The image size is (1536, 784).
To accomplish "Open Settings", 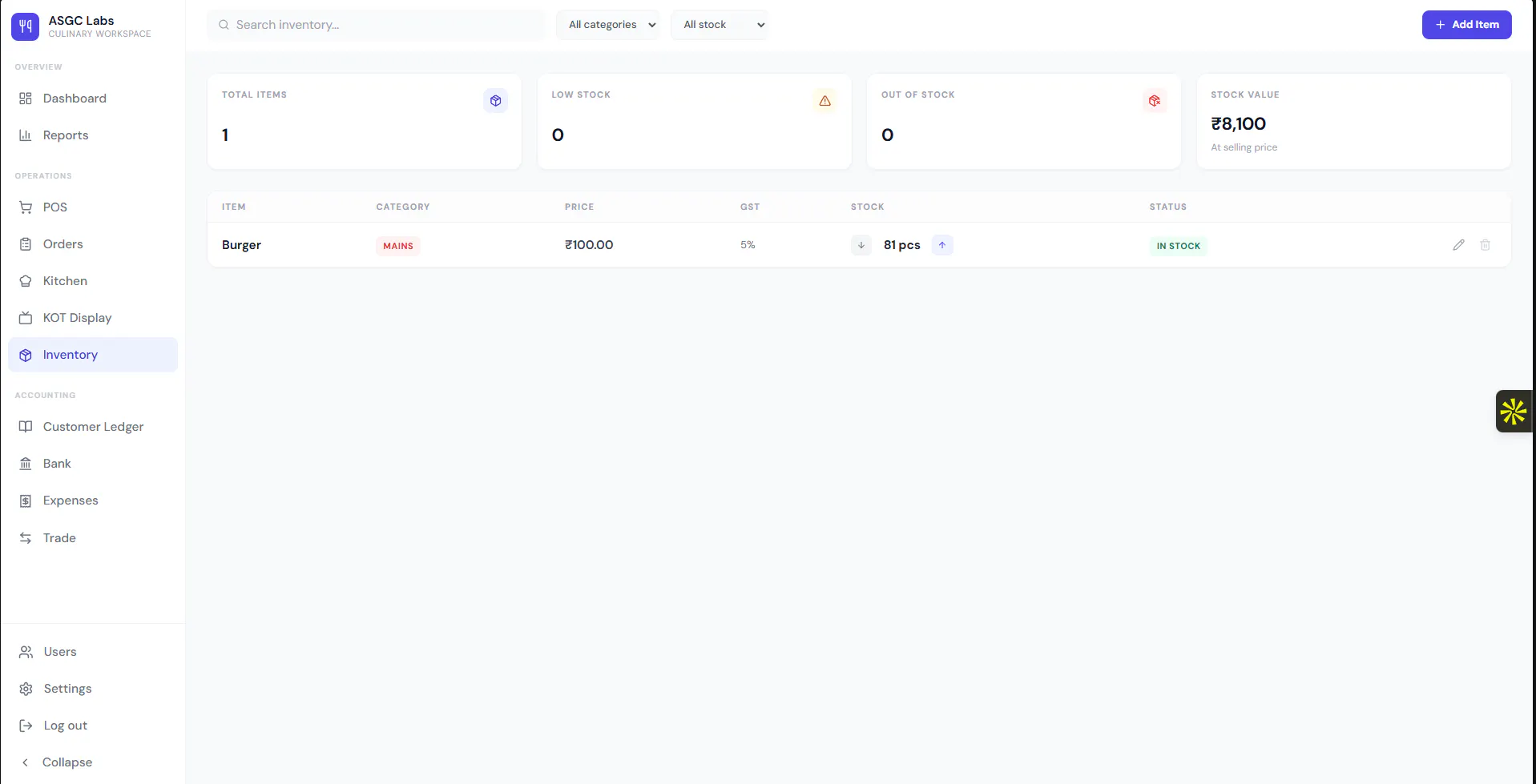I will click(93, 689).
